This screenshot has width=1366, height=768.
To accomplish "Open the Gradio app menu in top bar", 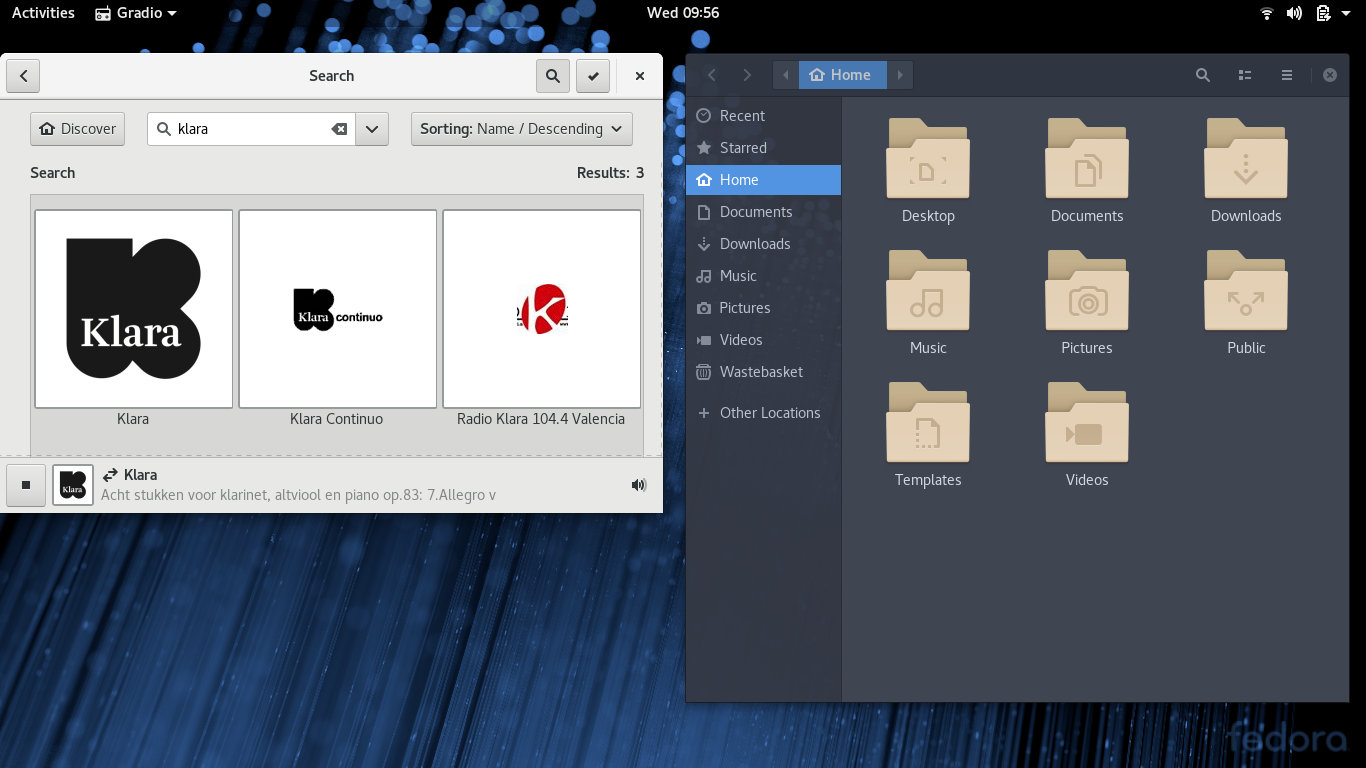I will coord(136,13).
